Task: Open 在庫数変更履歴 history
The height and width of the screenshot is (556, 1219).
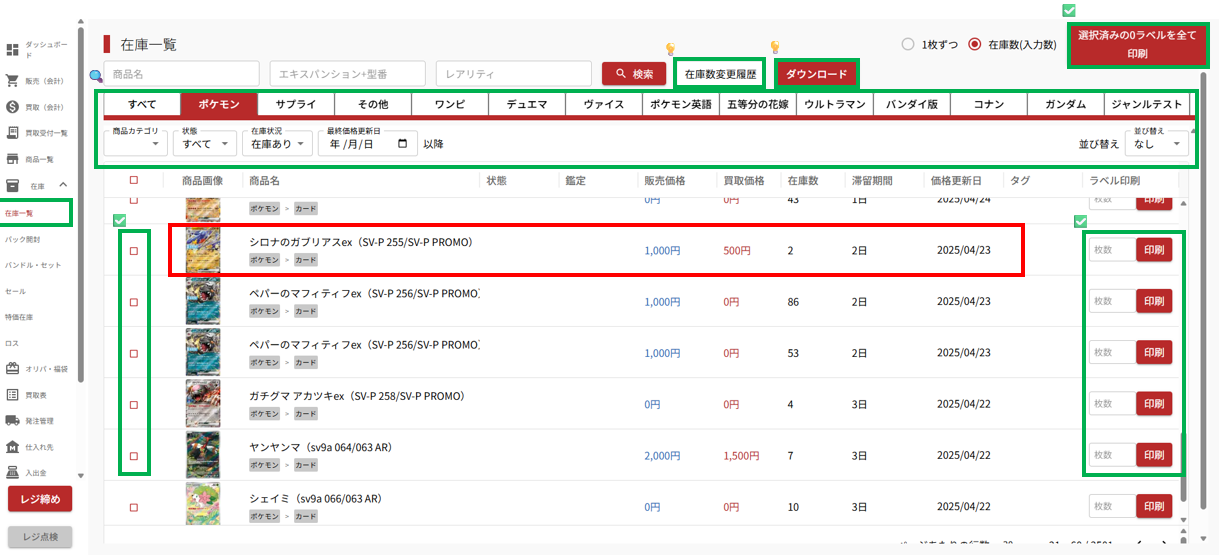Action: 721,74
